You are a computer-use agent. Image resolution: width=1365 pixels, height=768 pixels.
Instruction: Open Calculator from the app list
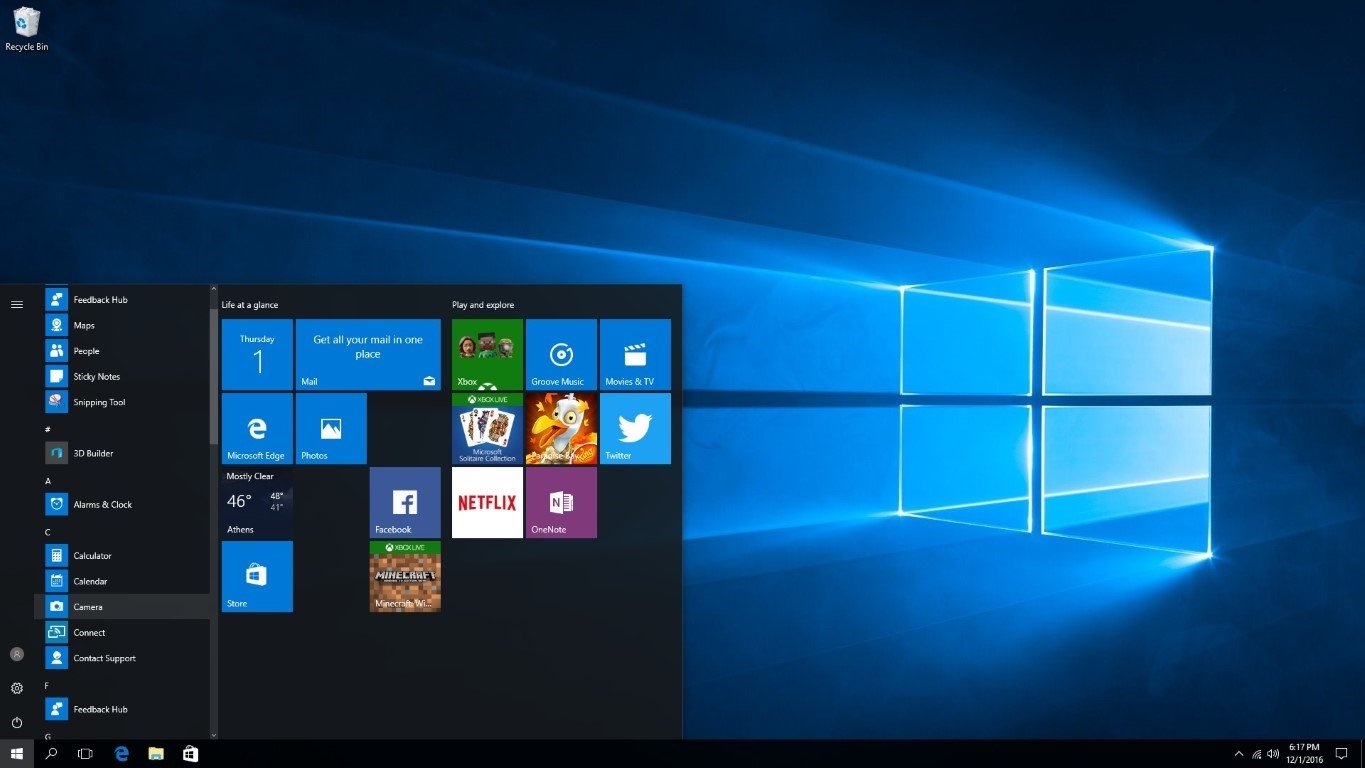(x=122, y=556)
